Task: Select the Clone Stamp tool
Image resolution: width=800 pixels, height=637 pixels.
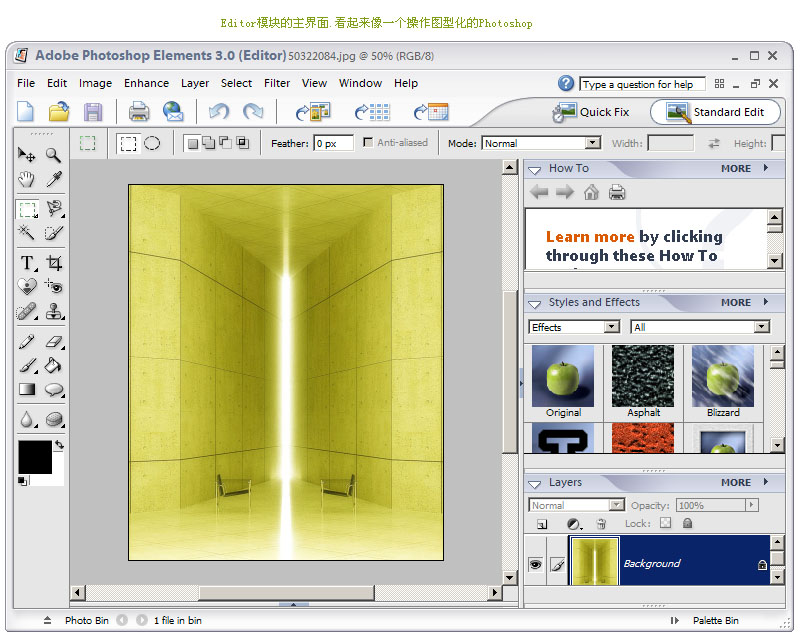Action: point(54,311)
